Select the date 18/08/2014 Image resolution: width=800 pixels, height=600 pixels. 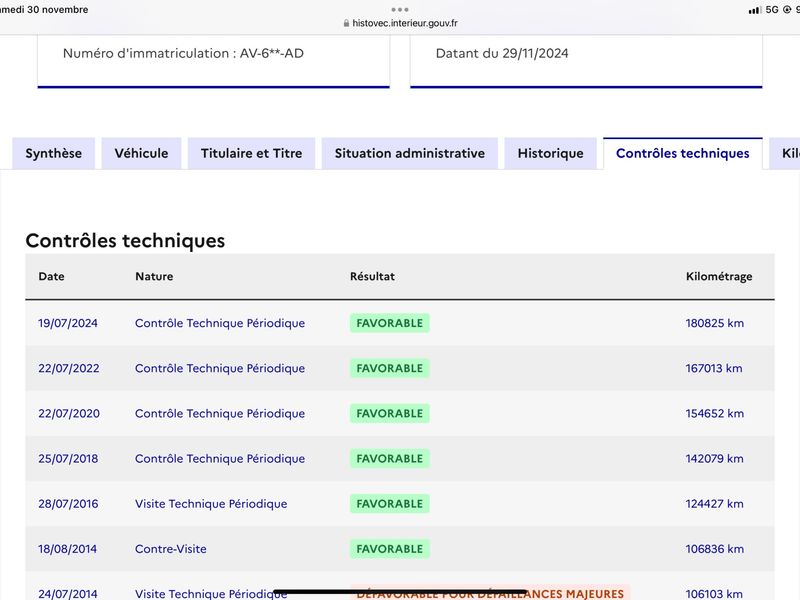tap(67, 549)
